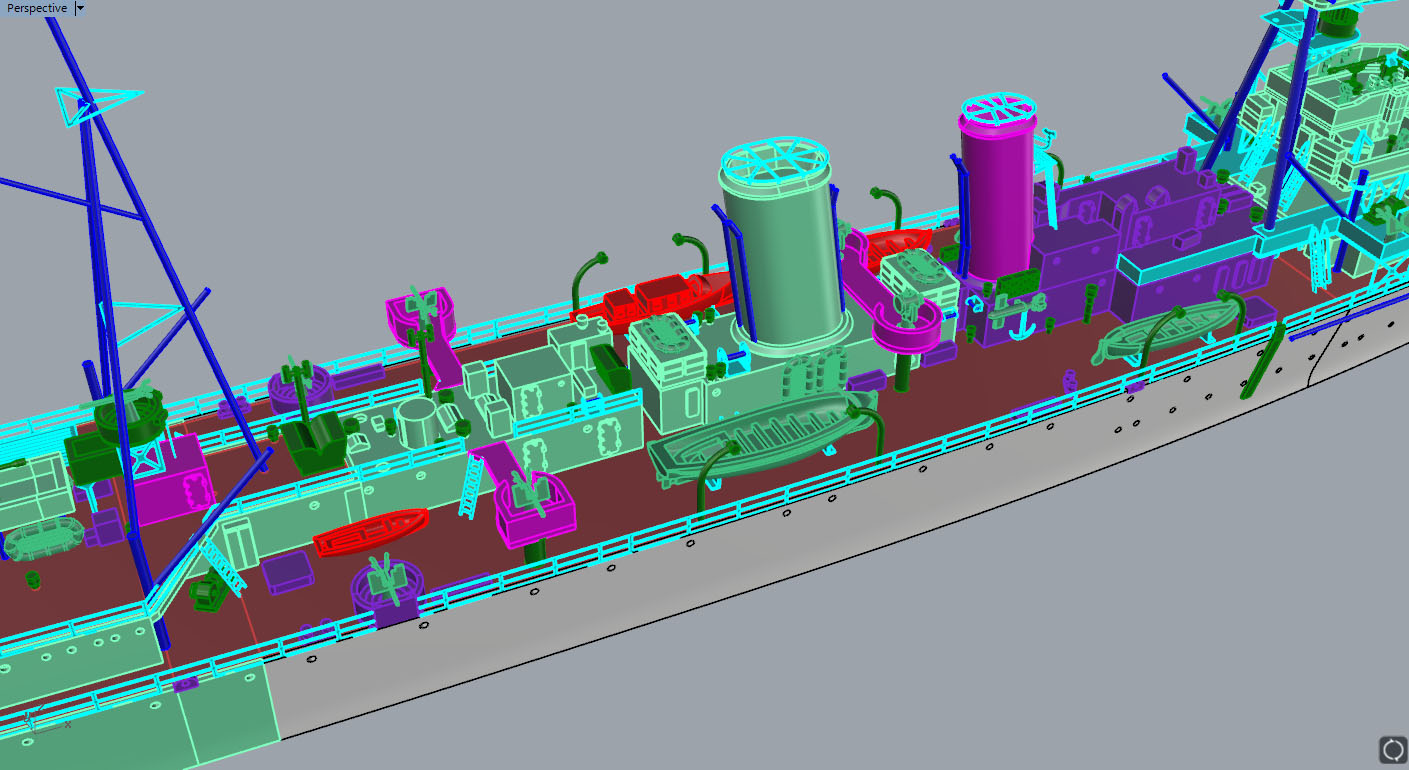Click the Perspective viewport title label
The width and height of the screenshot is (1409, 770).
point(37,8)
